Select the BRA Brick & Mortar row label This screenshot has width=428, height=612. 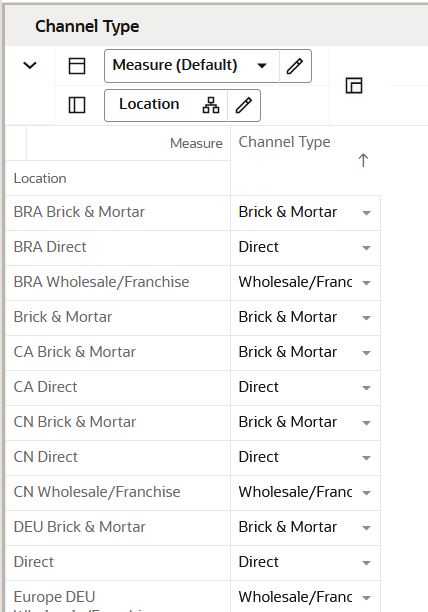(x=79, y=212)
